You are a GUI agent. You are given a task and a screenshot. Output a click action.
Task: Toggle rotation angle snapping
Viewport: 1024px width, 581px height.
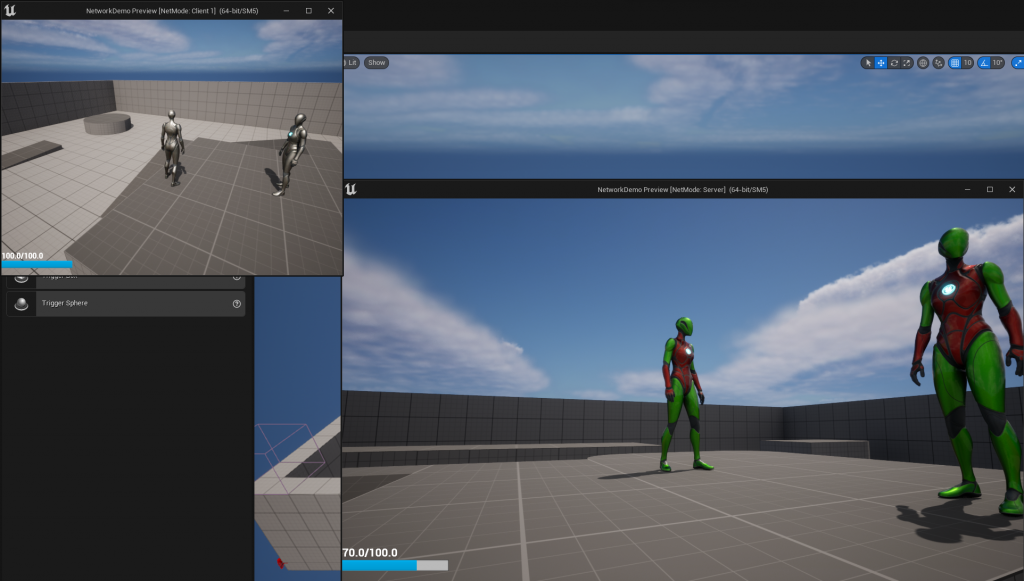(984, 63)
